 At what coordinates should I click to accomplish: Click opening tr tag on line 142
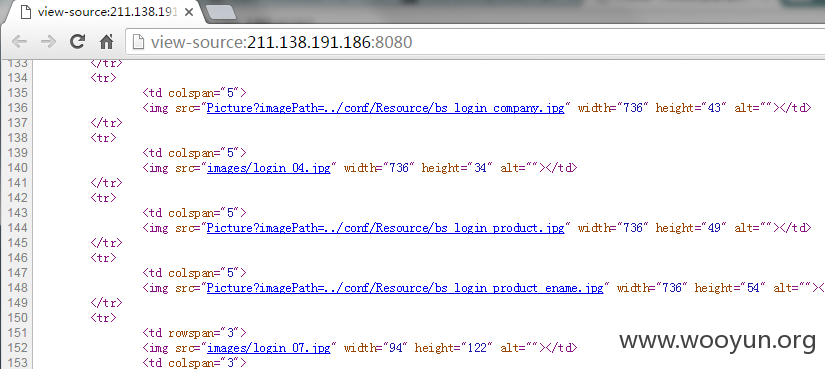104,198
